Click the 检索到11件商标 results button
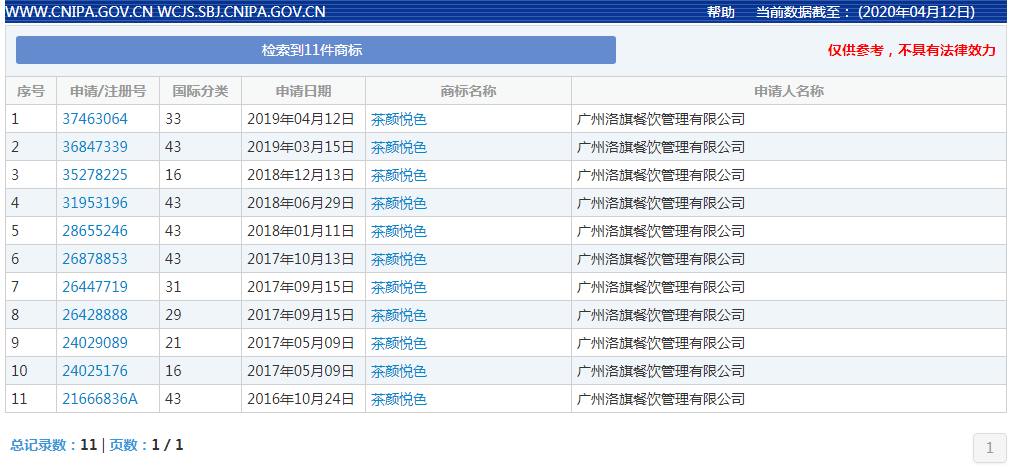 (x=315, y=50)
